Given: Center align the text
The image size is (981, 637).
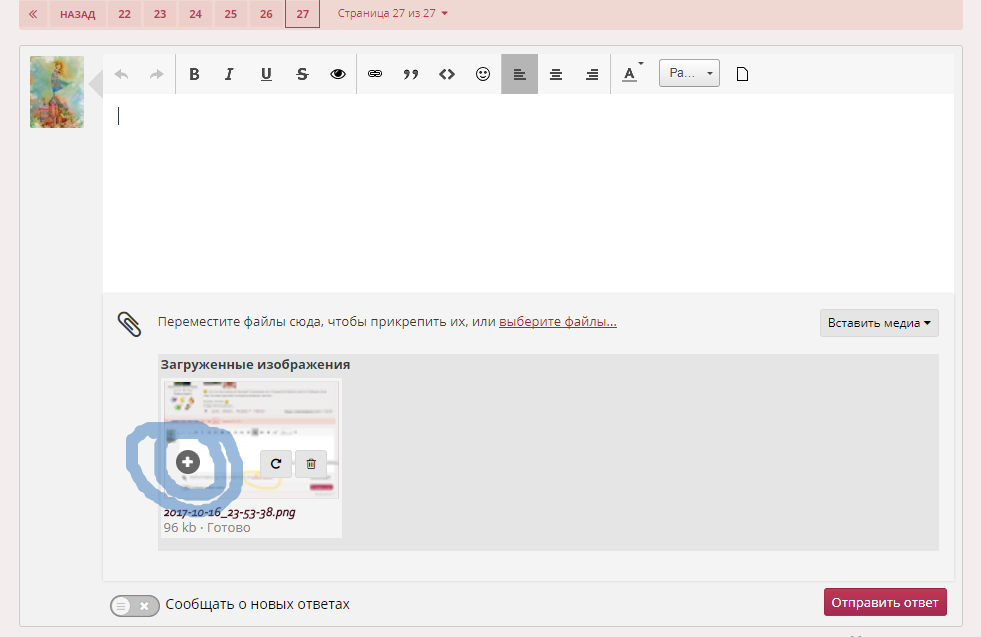Looking at the screenshot, I should click(x=556, y=74).
